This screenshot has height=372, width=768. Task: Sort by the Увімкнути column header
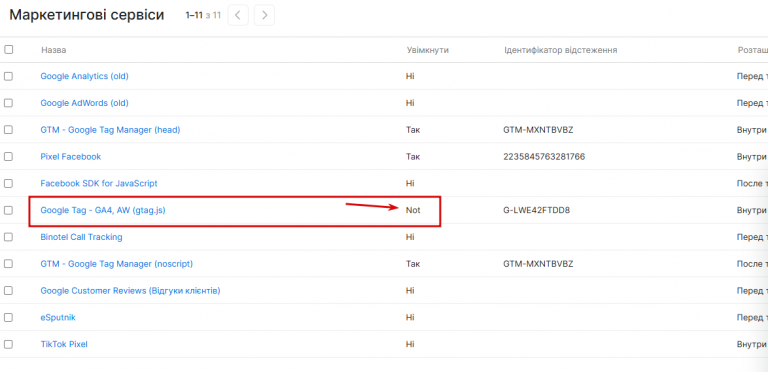pos(428,50)
